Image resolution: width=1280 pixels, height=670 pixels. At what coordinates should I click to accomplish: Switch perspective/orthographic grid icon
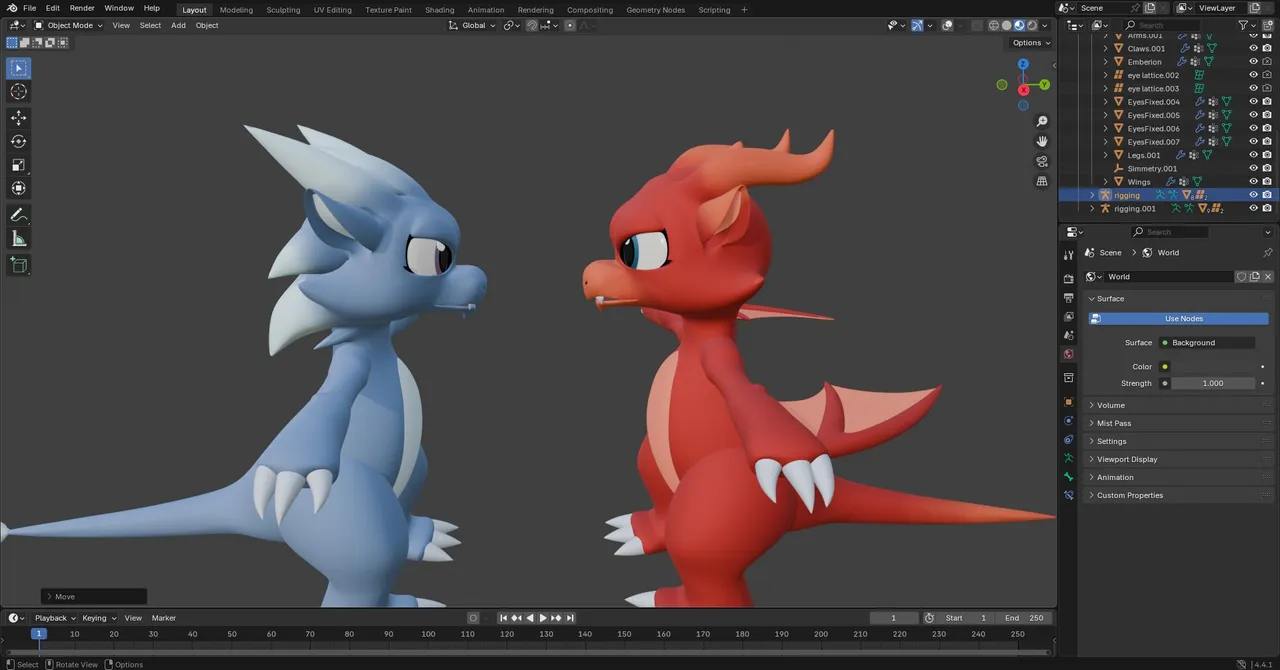click(1042, 181)
